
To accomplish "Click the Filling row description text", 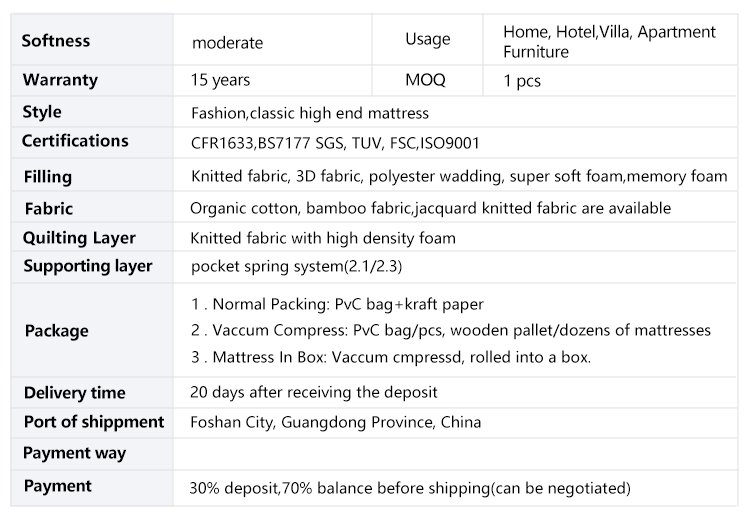I will click(x=459, y=177).
